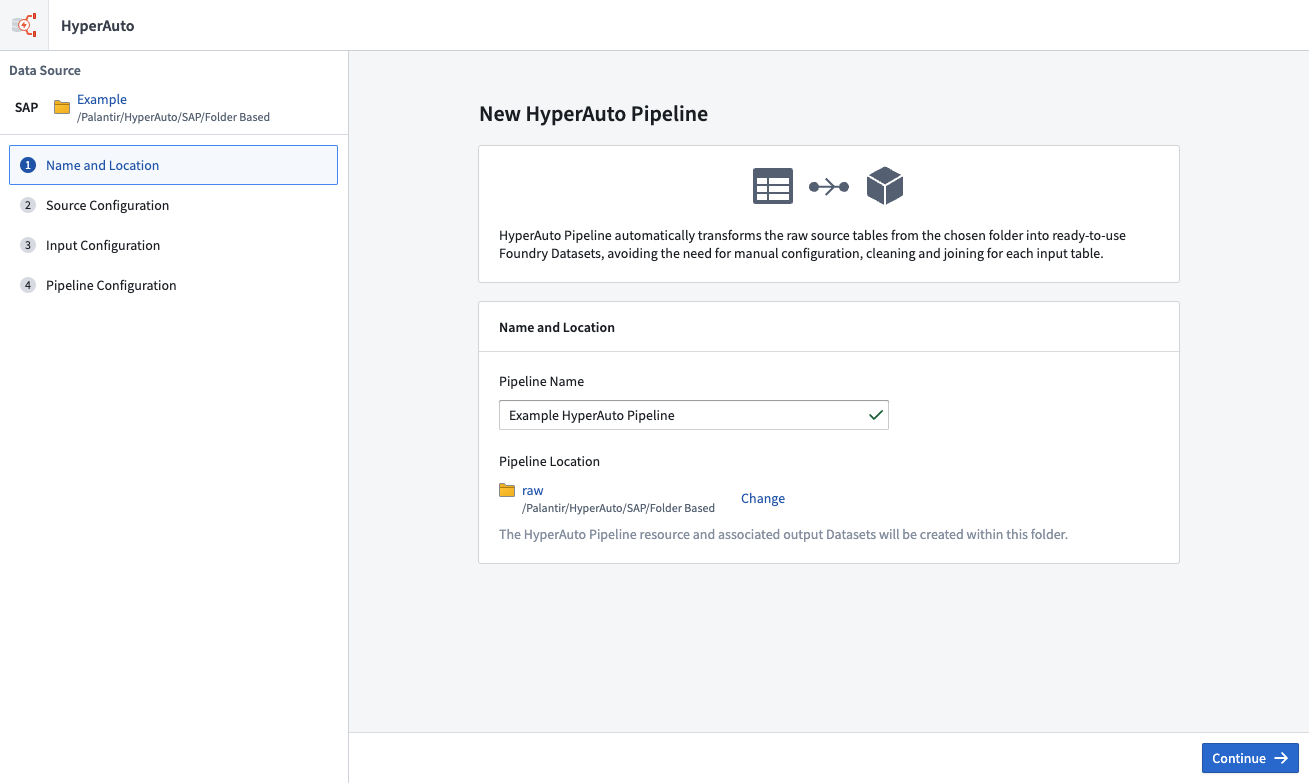Click the arrow icon on Continue button
Image resolution: width=1309 pixels, height=783 pixels.
tap(1281, 758)
